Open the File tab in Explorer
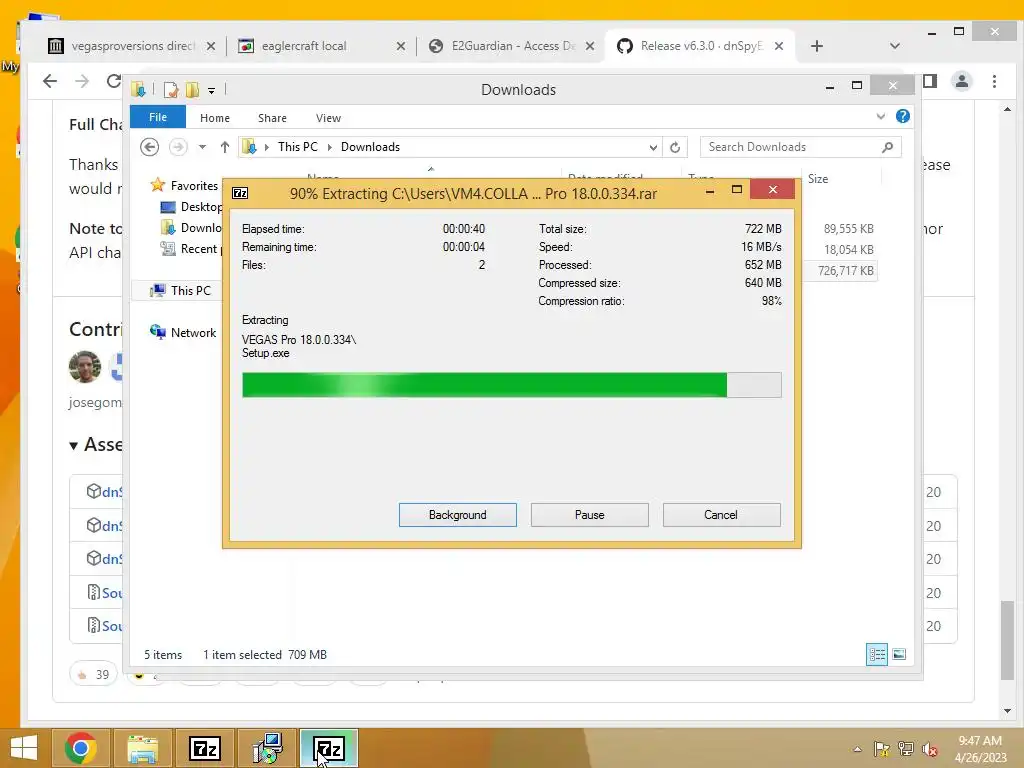1024x768 pixels. click(x=157, y=117)
